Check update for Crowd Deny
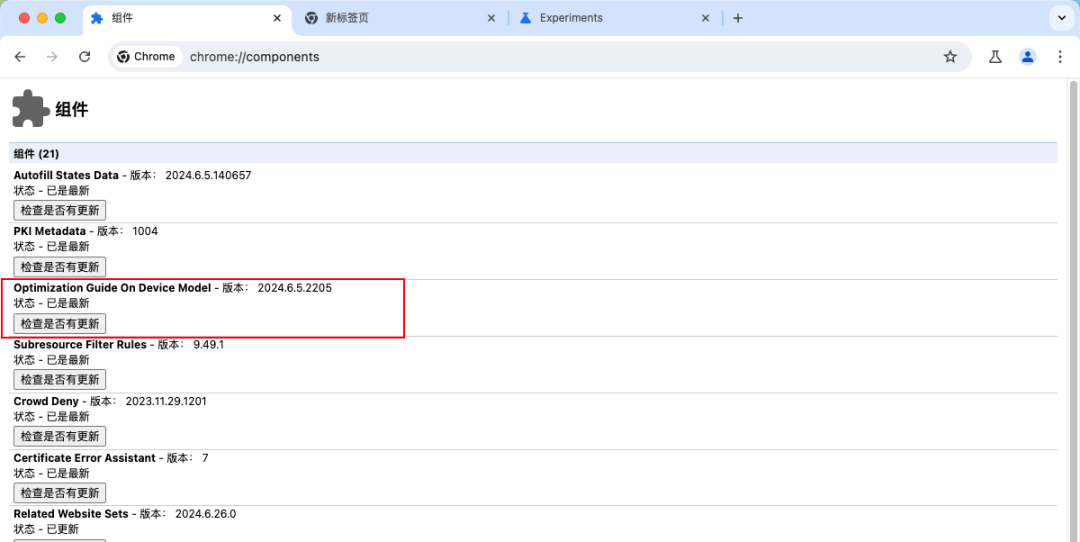The image size is (1080, 542). 60,436
